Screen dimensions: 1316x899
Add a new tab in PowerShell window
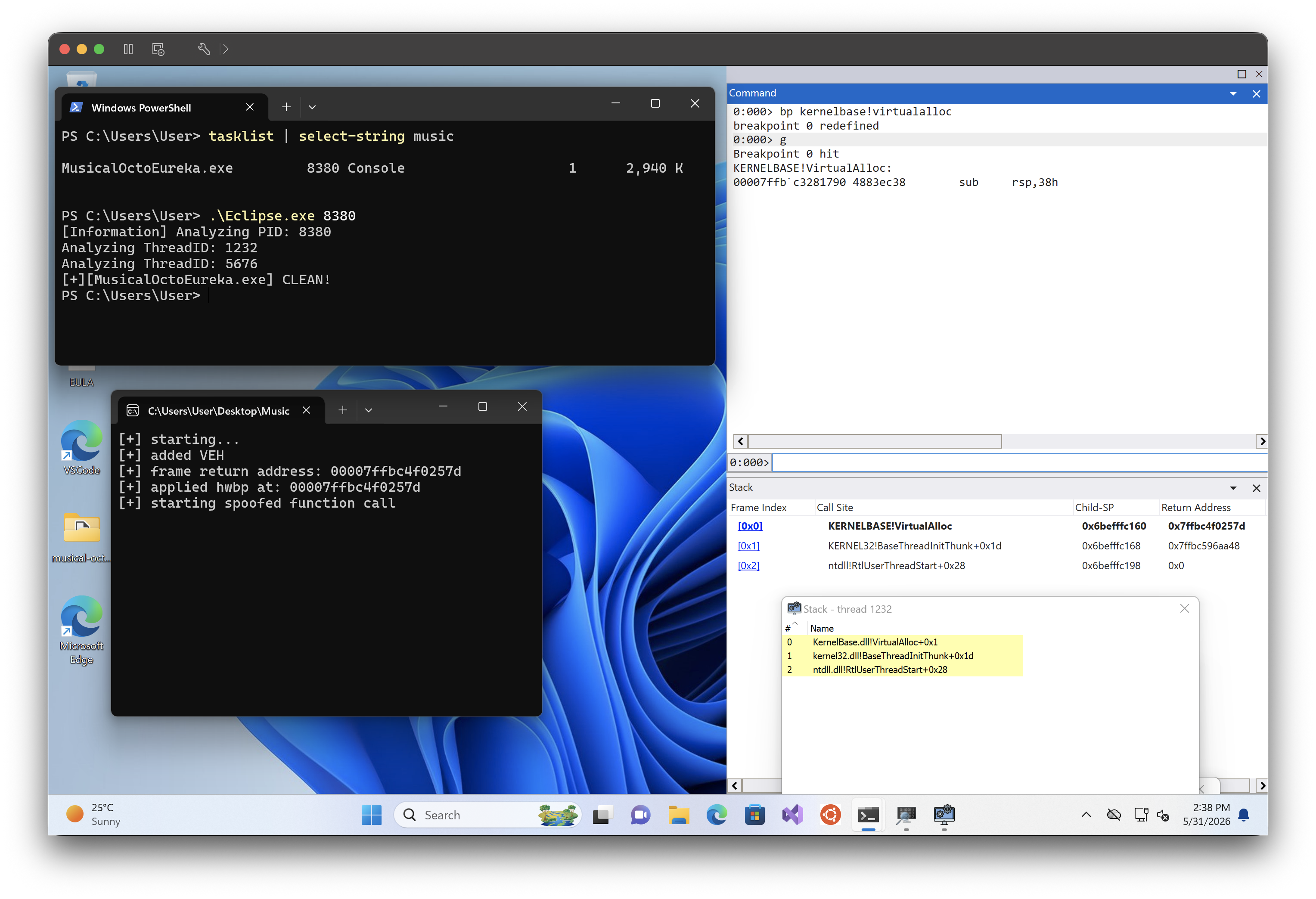click(286, 107)
